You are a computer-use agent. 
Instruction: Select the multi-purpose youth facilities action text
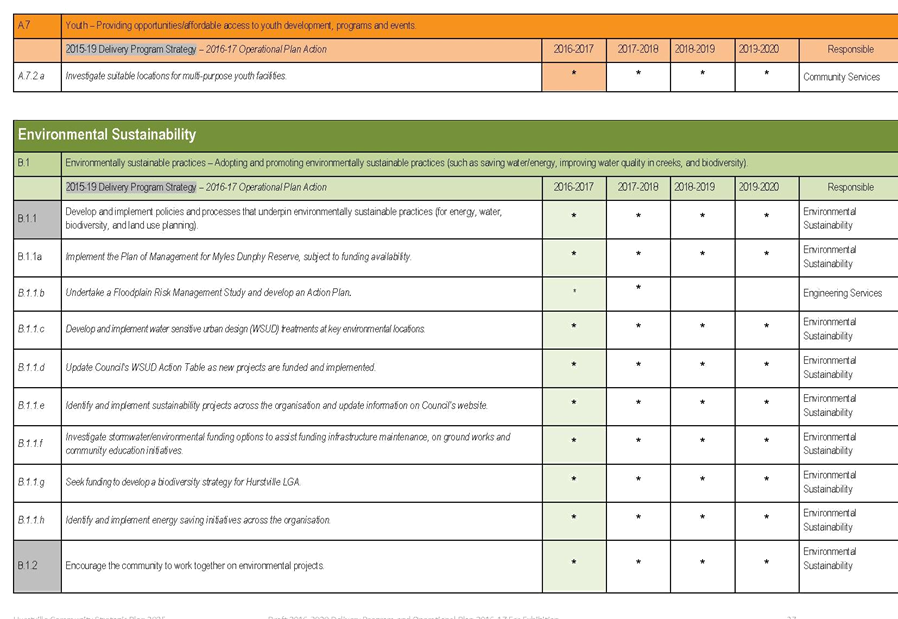point(176,76)
